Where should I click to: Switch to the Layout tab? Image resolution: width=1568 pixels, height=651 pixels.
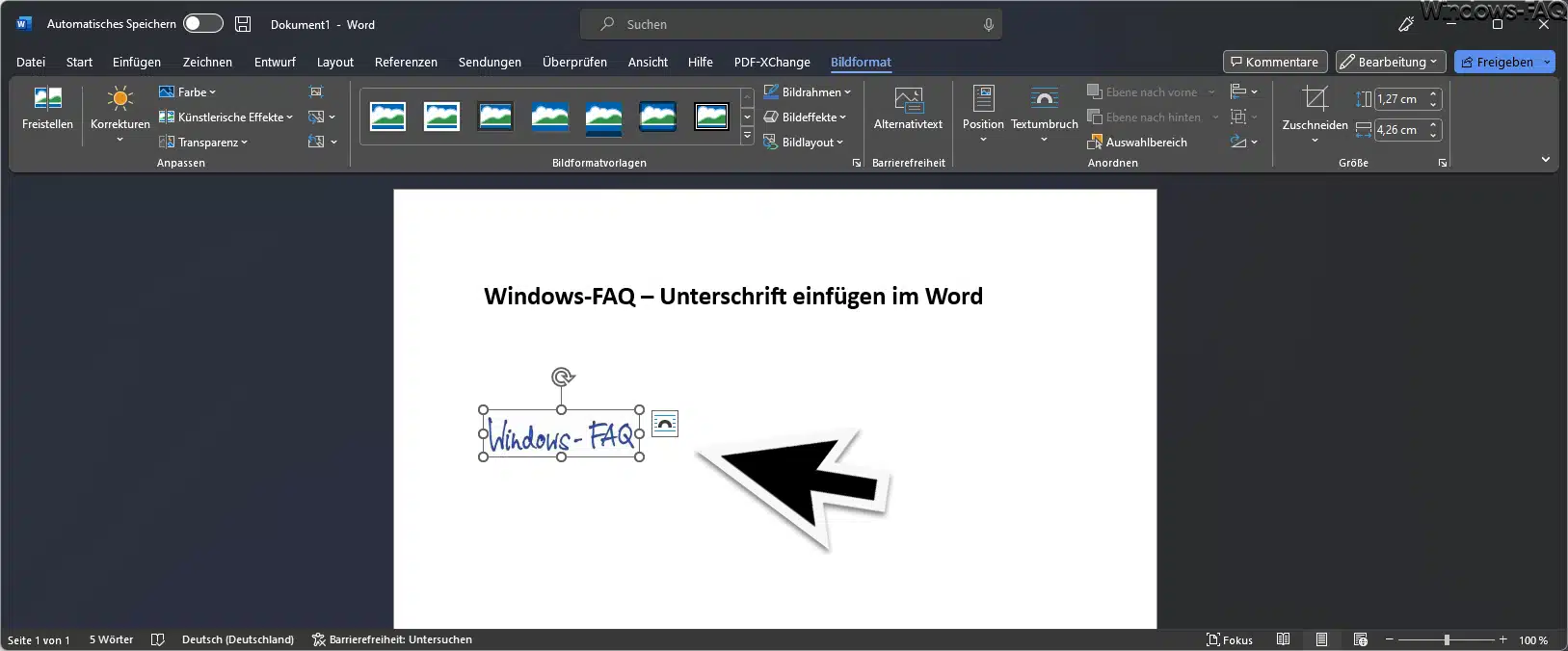click(335, 62)
